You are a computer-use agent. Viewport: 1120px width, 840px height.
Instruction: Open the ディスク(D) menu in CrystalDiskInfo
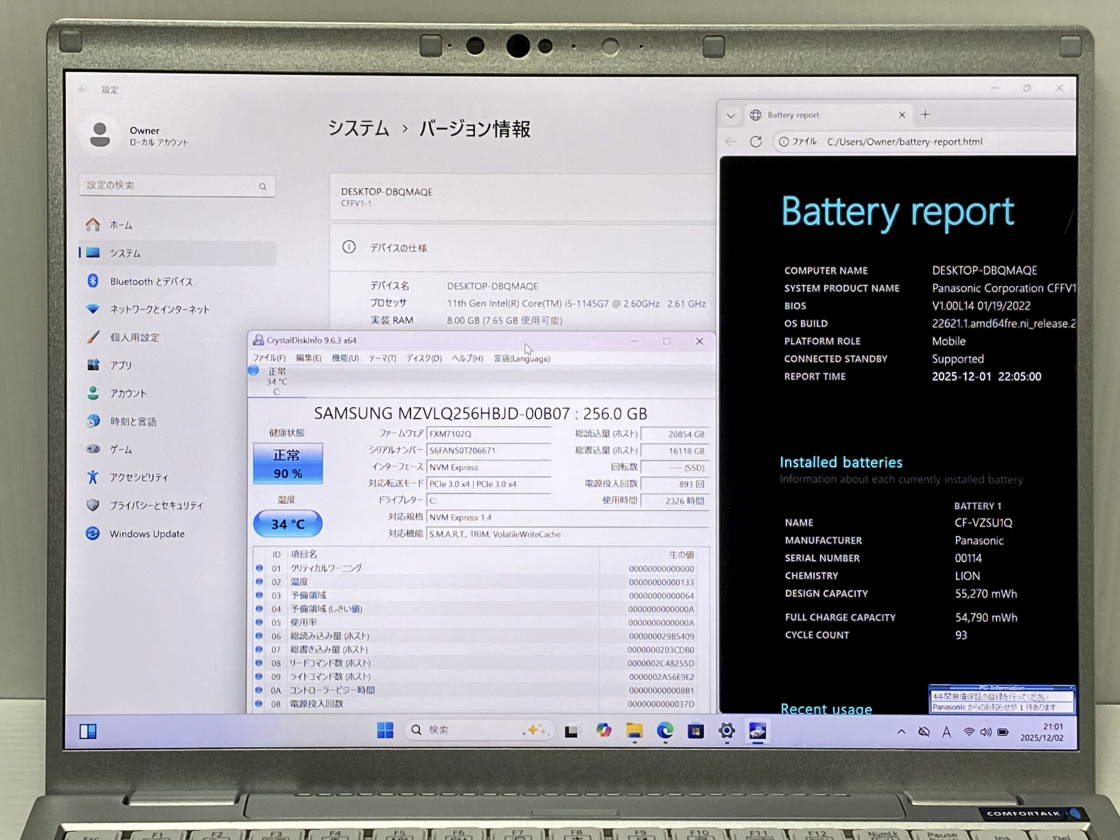click(423, 358)
